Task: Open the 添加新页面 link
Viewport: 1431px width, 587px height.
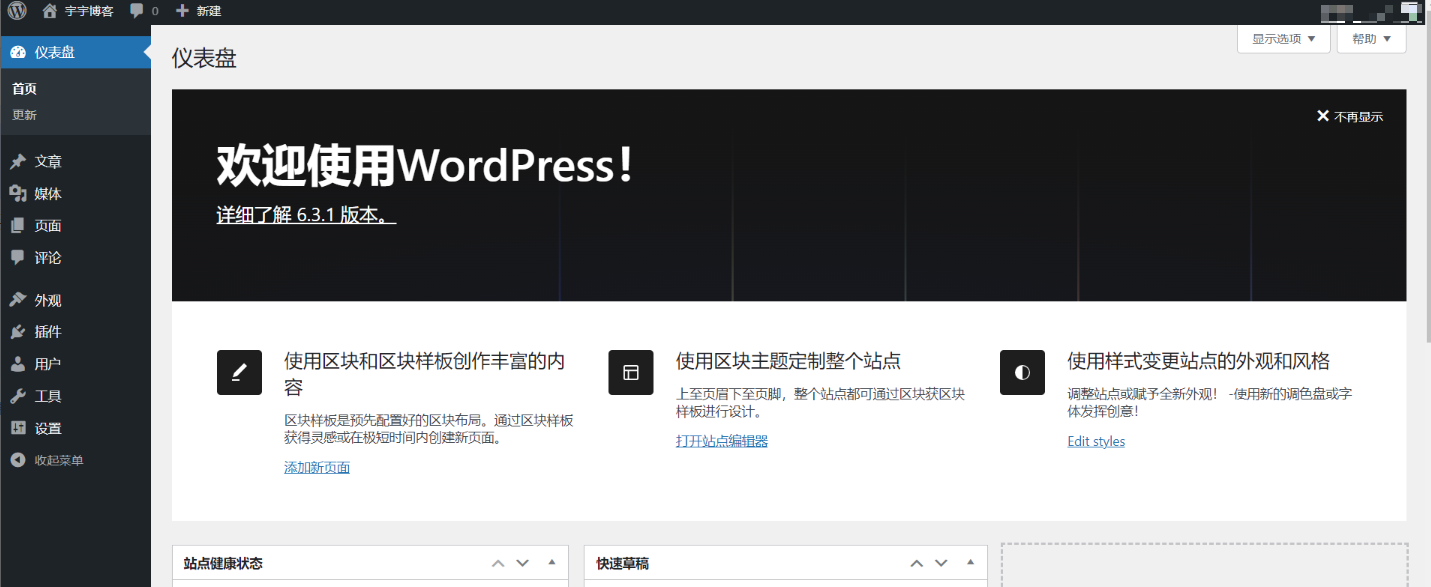Action: [x=317, y=467]
